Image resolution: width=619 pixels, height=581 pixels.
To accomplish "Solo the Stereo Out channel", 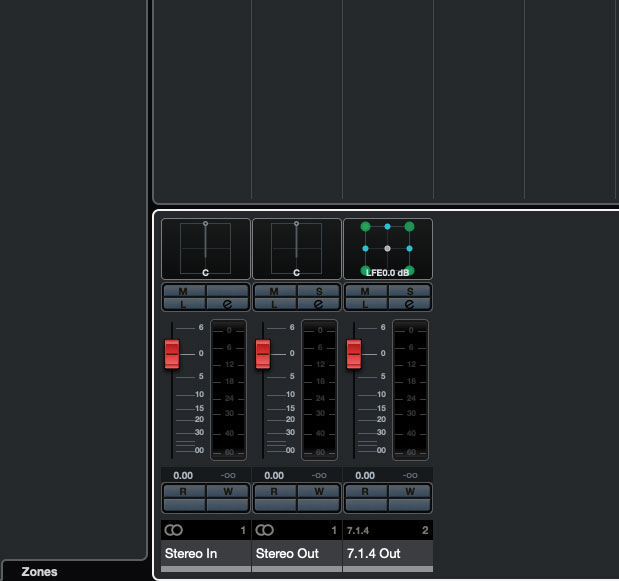I will pos(318,291).
